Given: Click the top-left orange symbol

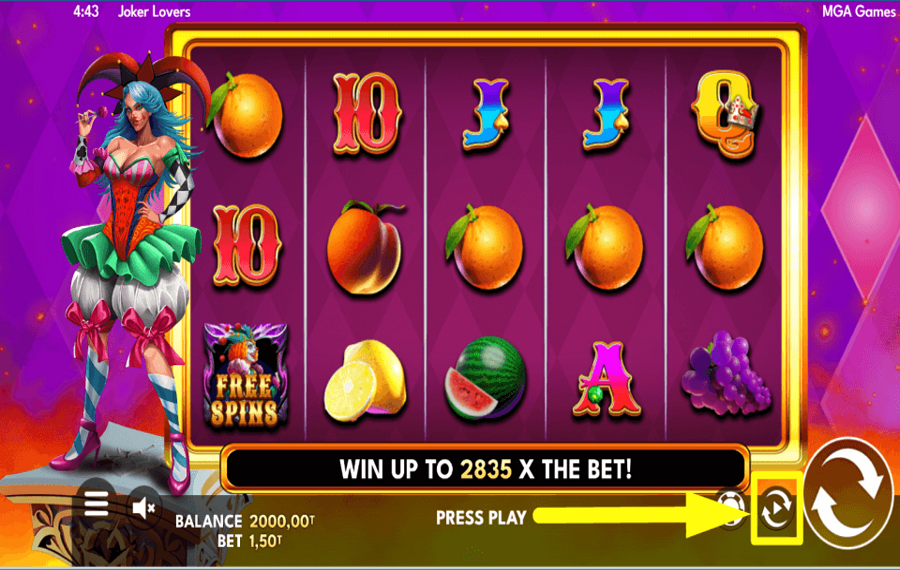Looking at the screenshot, I should [x=246, y=115].
